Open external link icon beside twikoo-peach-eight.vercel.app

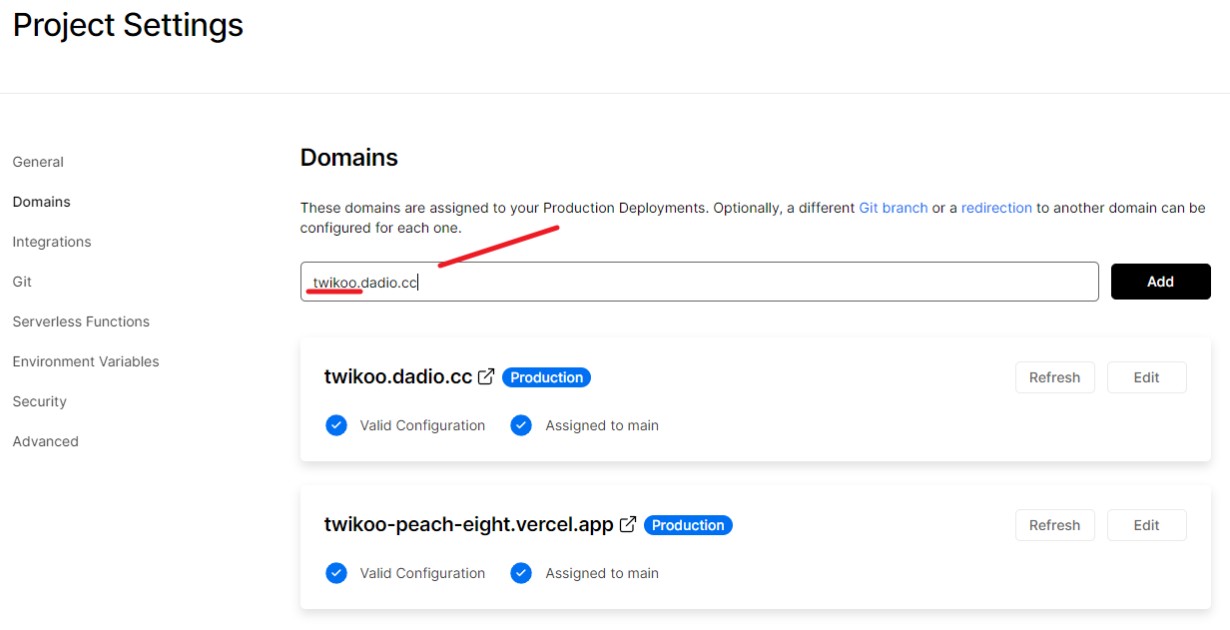tap(628, 524)
